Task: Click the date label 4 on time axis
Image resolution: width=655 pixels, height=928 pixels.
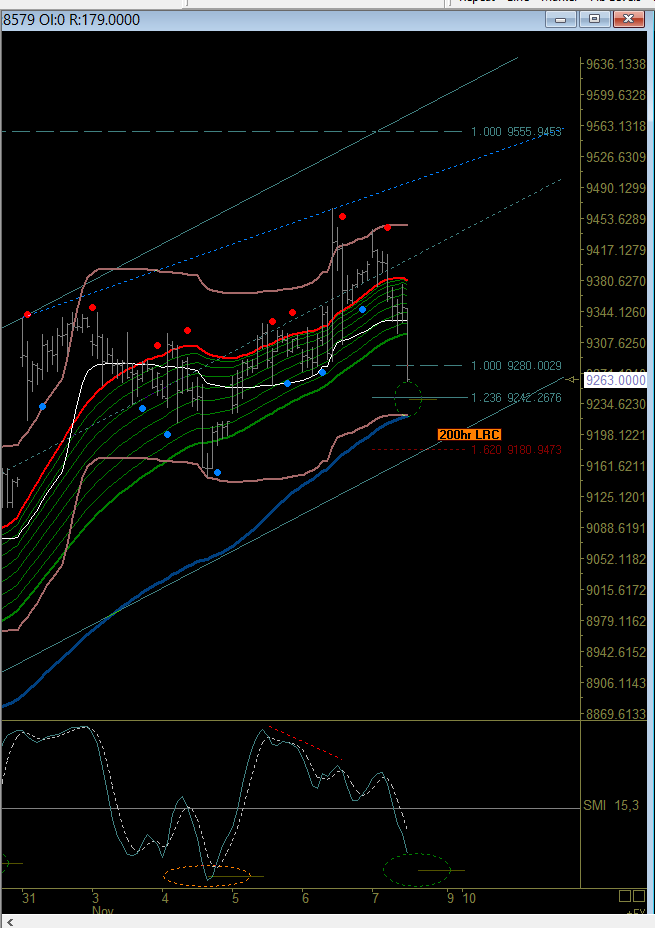Action: tap(165, 898)
